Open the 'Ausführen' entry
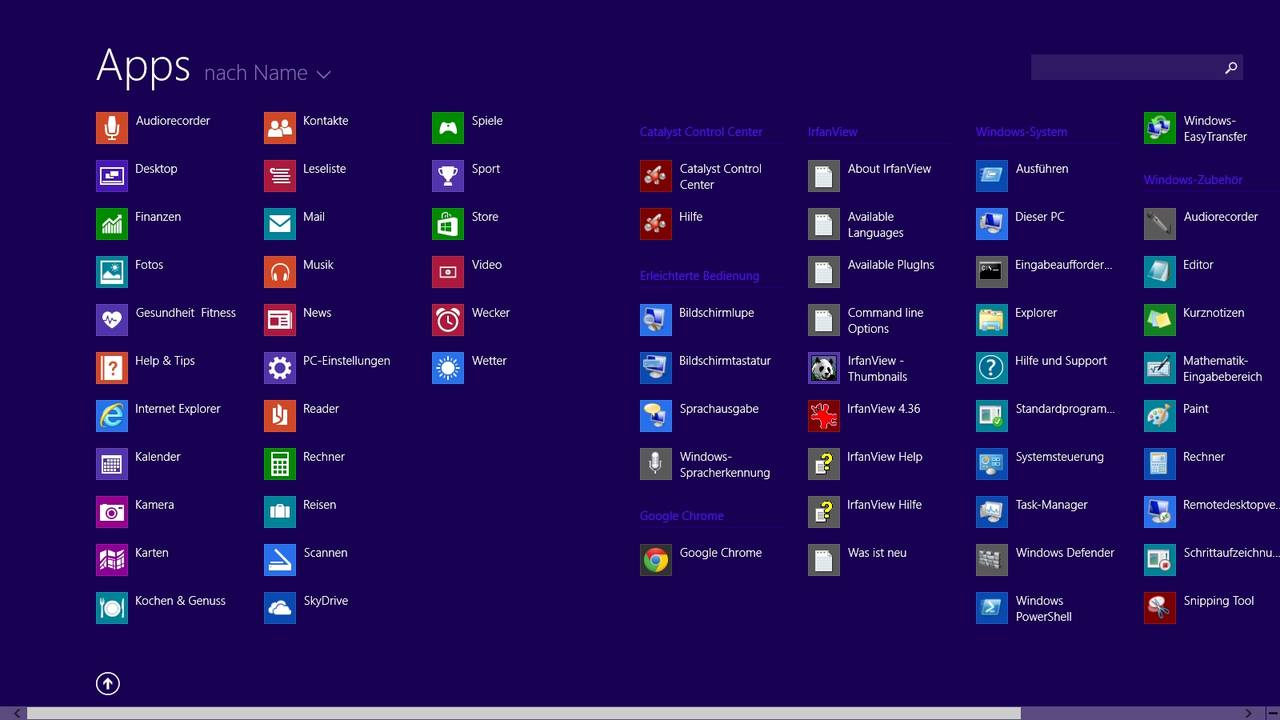Screen dimensions: 1280x720 coord(1022,176)
